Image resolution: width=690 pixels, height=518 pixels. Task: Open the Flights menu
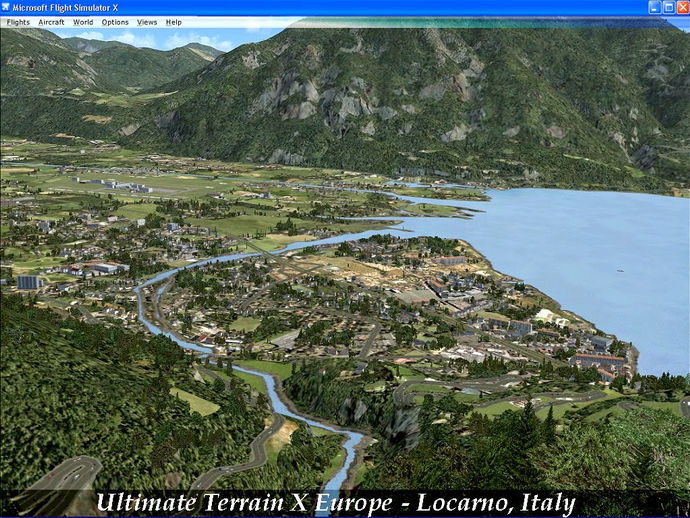click(x=18, y=22)
